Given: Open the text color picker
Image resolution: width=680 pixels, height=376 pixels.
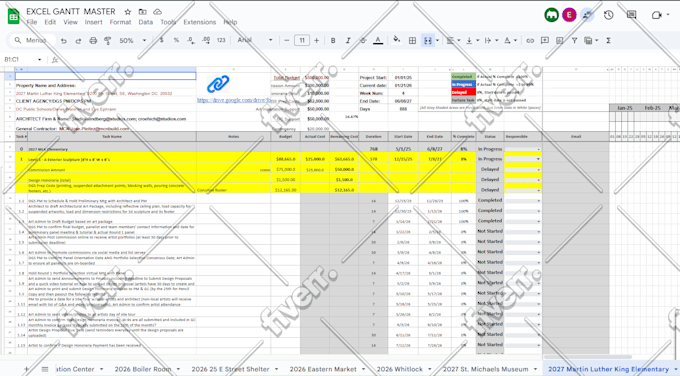Looking at the screenshot, I should tap(378, 40).
